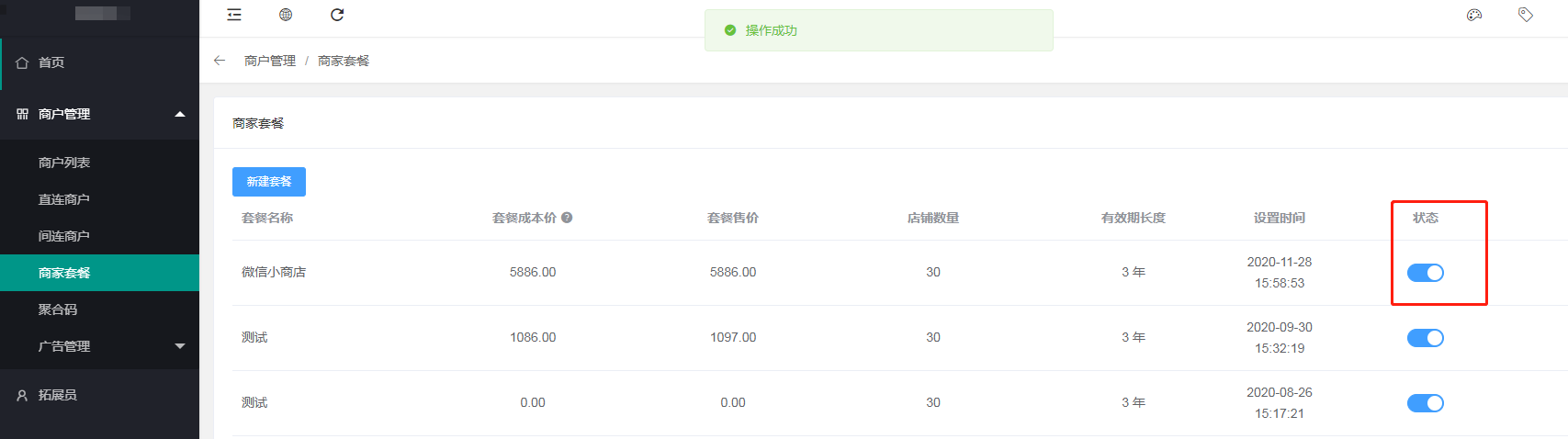Click the 商户管理 breadcrumb link
1568x439 pixels.
270,61
